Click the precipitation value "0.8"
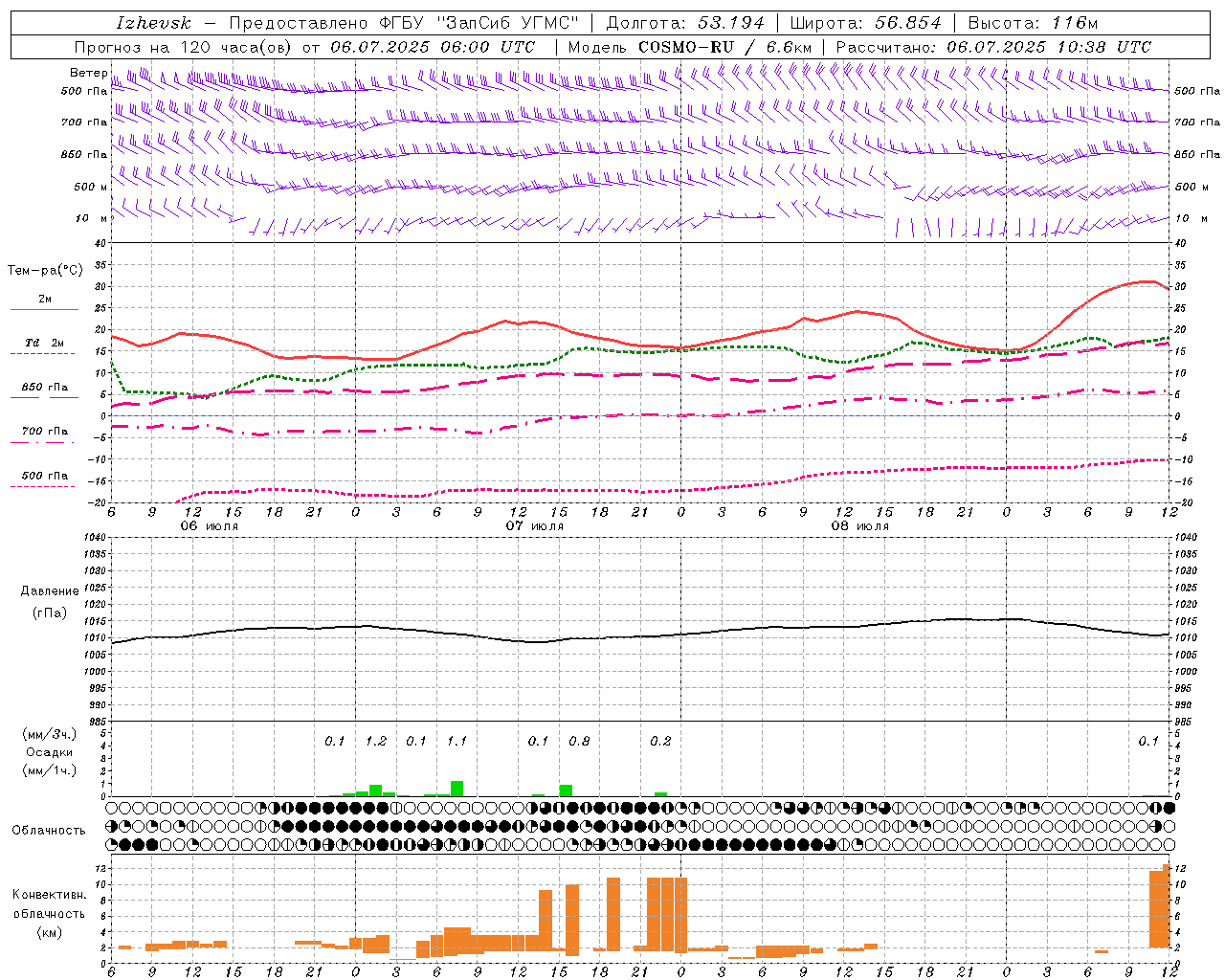 point(579,742)
